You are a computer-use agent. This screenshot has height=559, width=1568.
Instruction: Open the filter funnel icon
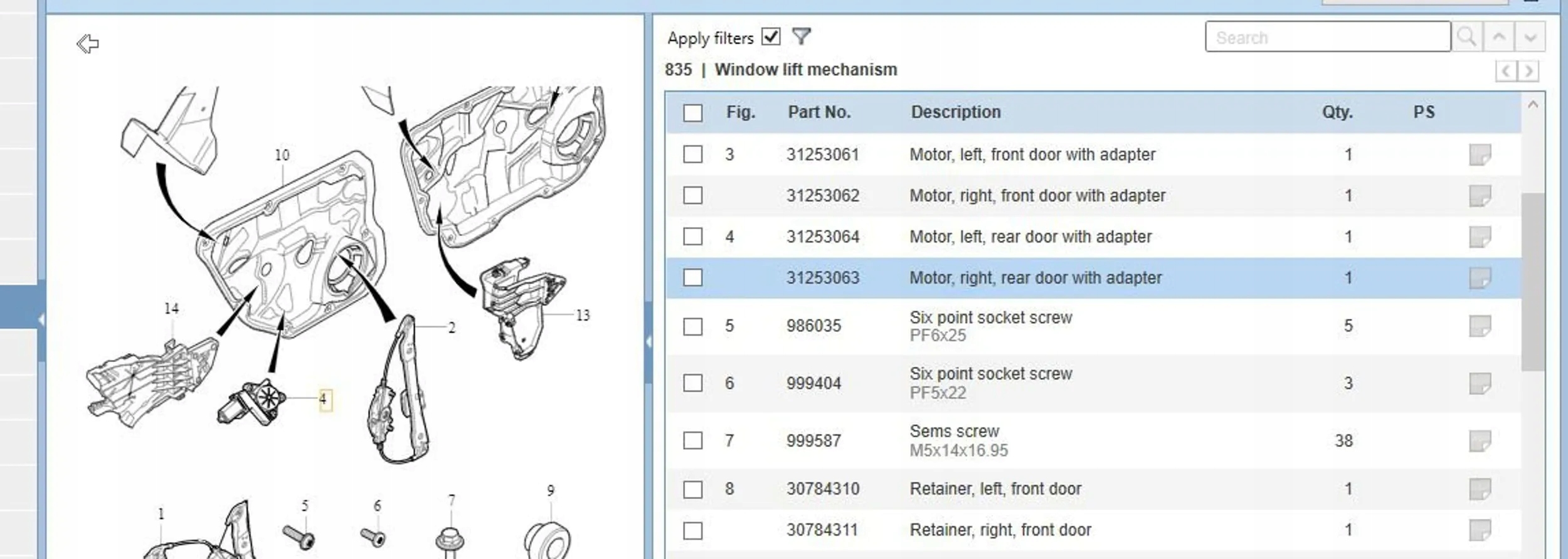(x=801, y=36)
